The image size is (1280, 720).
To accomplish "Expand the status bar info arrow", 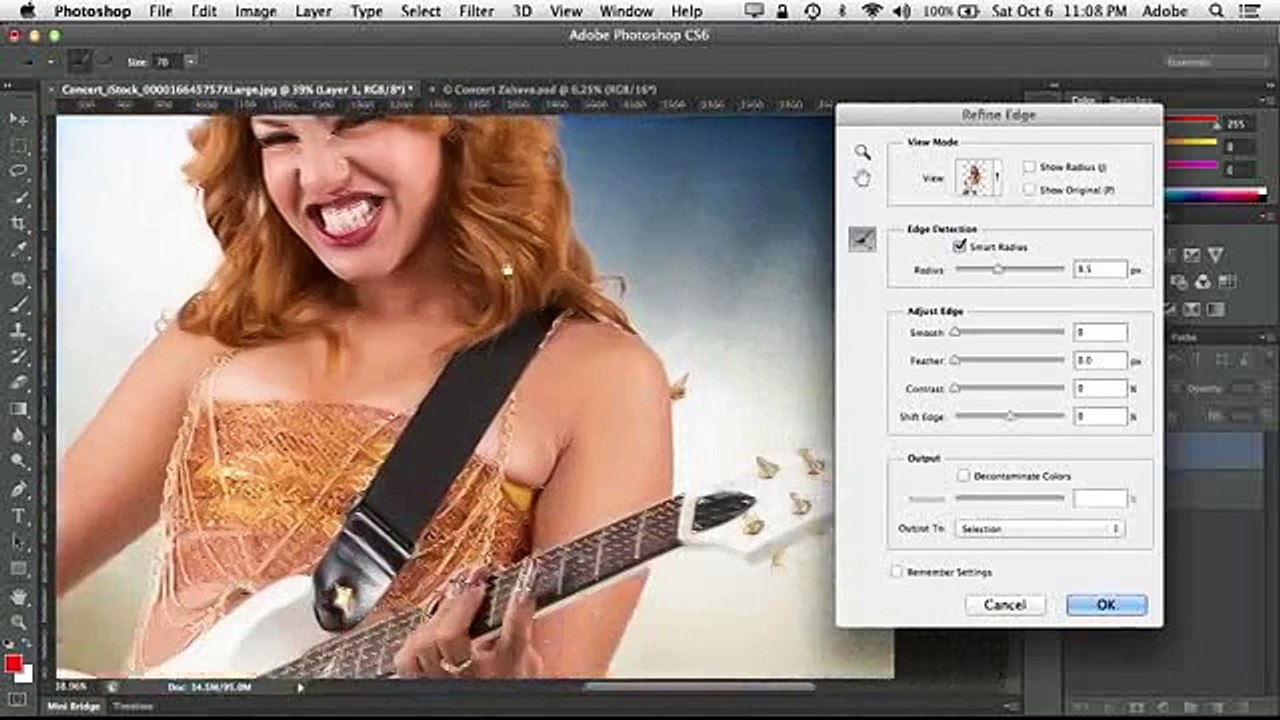I will pos(301,687).
